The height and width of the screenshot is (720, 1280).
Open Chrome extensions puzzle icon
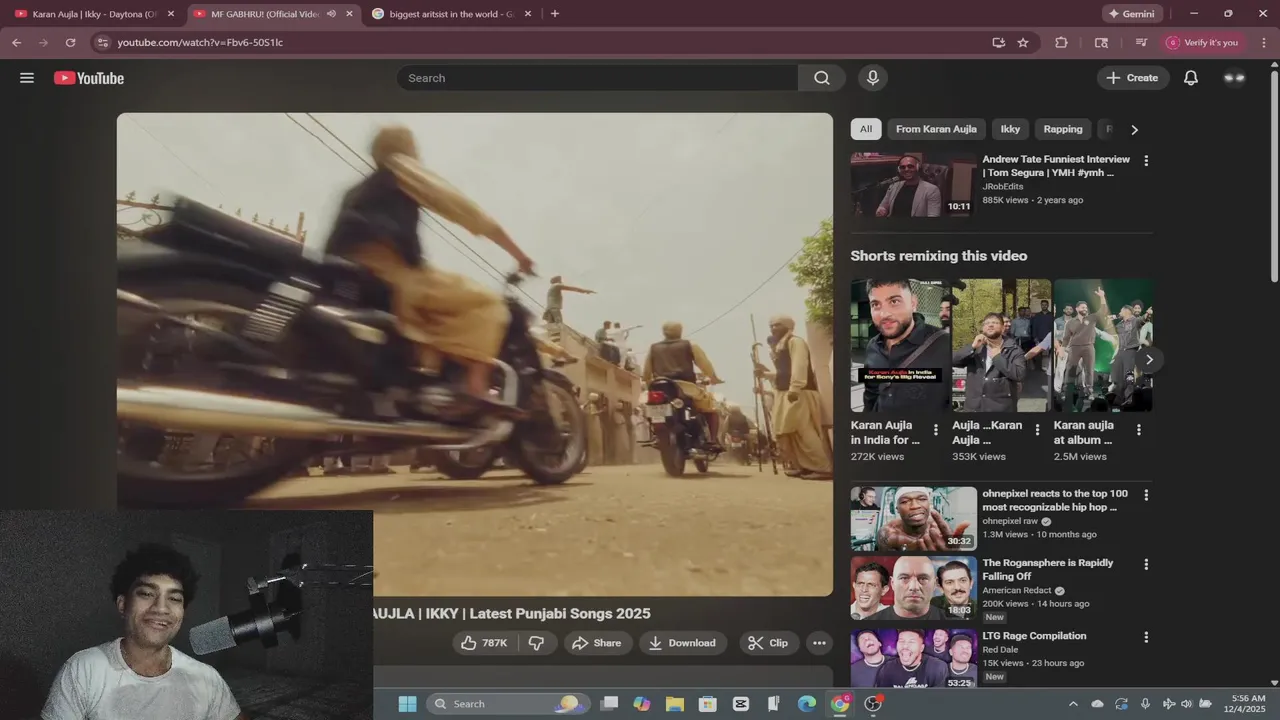1061,43
